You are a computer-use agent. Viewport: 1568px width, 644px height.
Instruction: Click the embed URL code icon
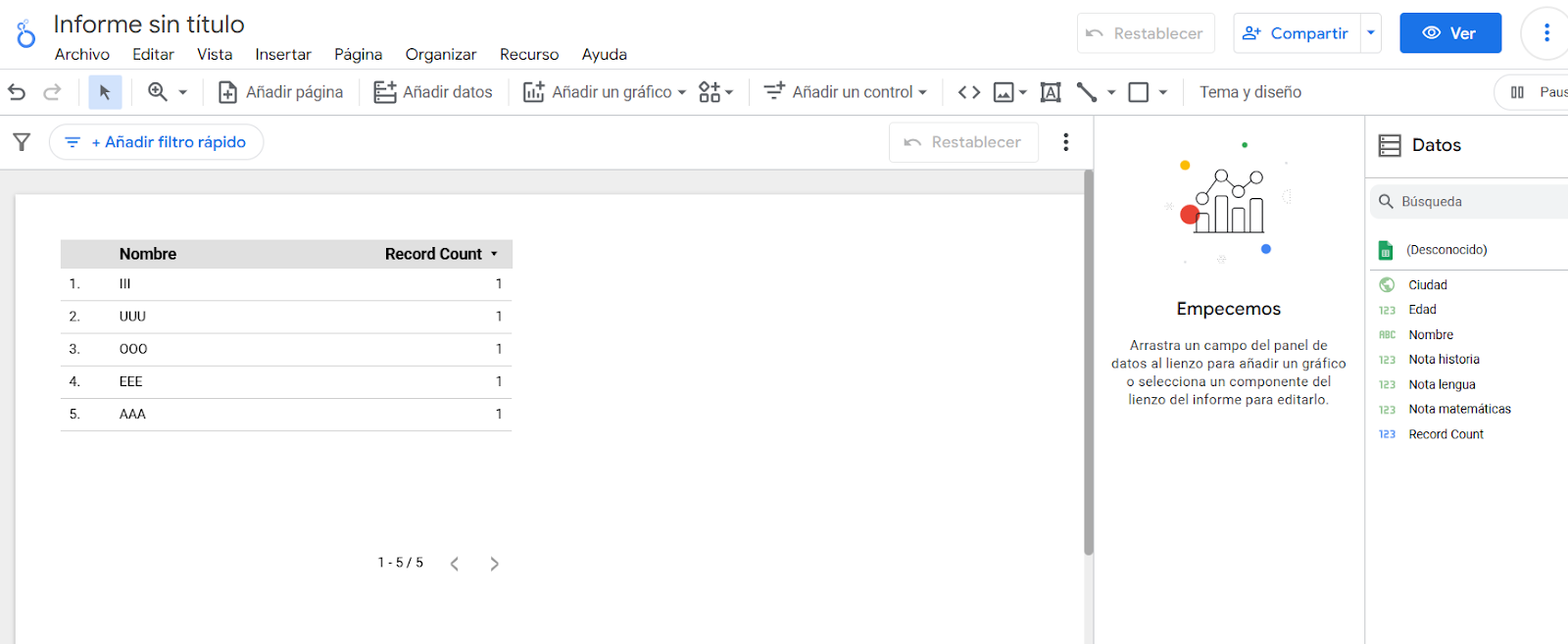coord(968,92)
